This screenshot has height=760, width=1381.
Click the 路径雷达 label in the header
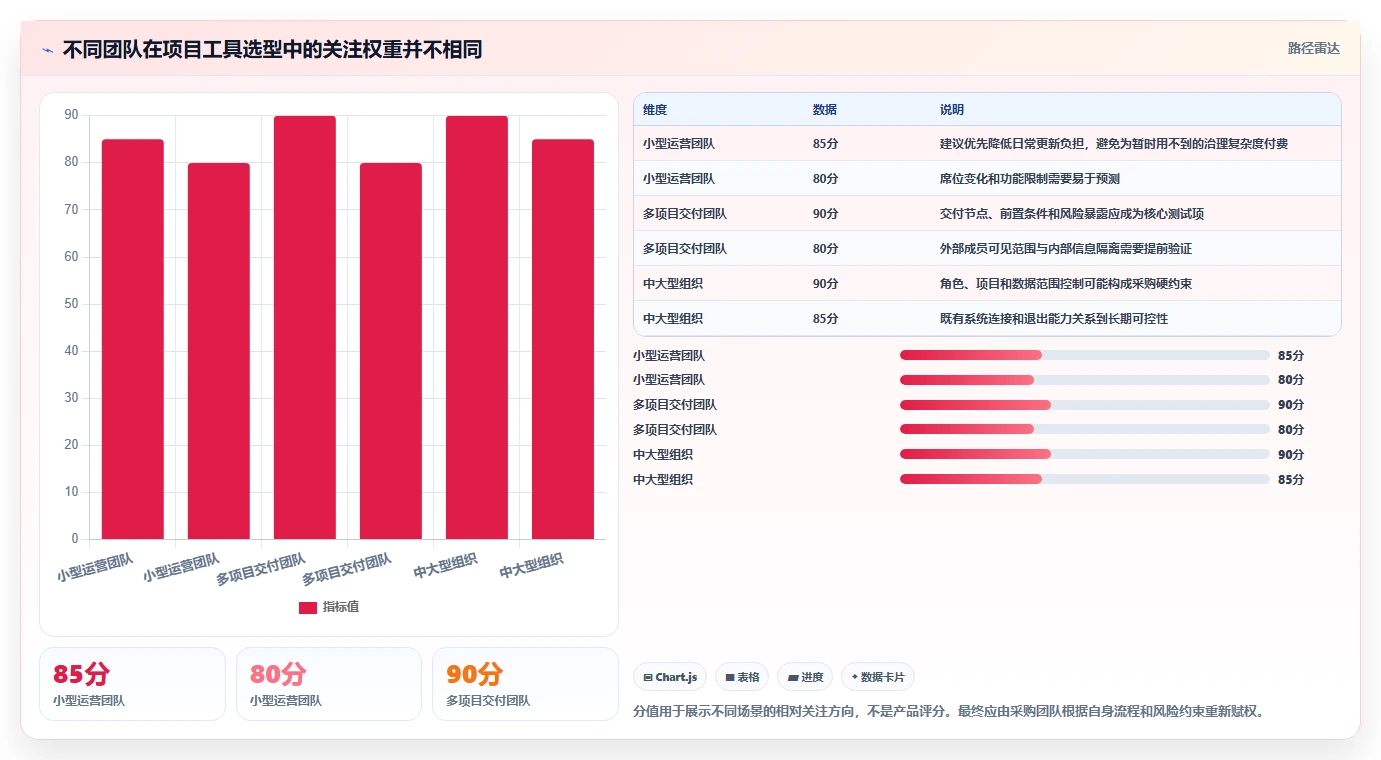pyautogui.click(x=1313, y=48)
